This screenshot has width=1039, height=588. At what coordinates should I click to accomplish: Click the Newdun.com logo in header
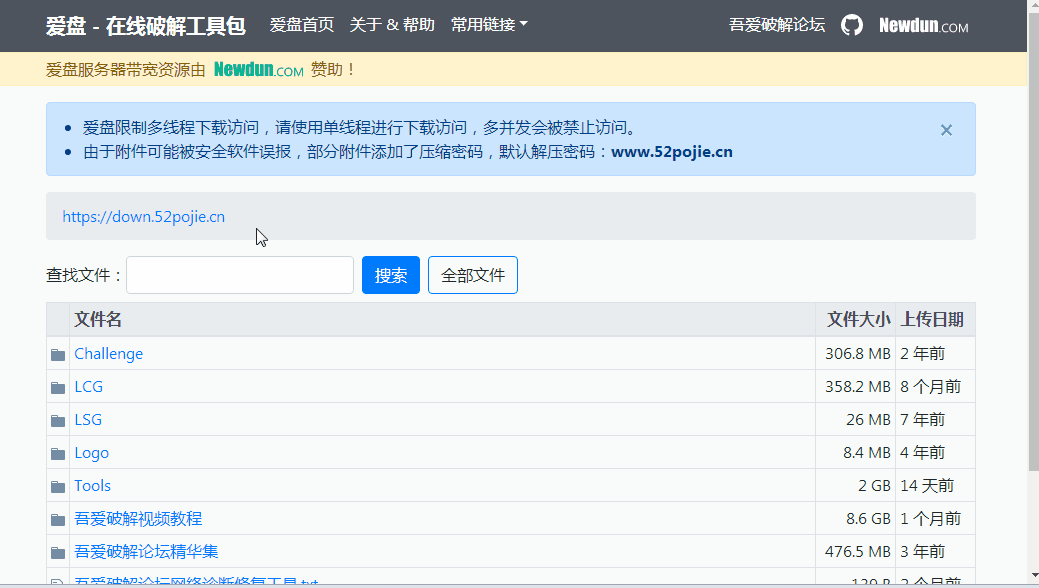[923, 26]
